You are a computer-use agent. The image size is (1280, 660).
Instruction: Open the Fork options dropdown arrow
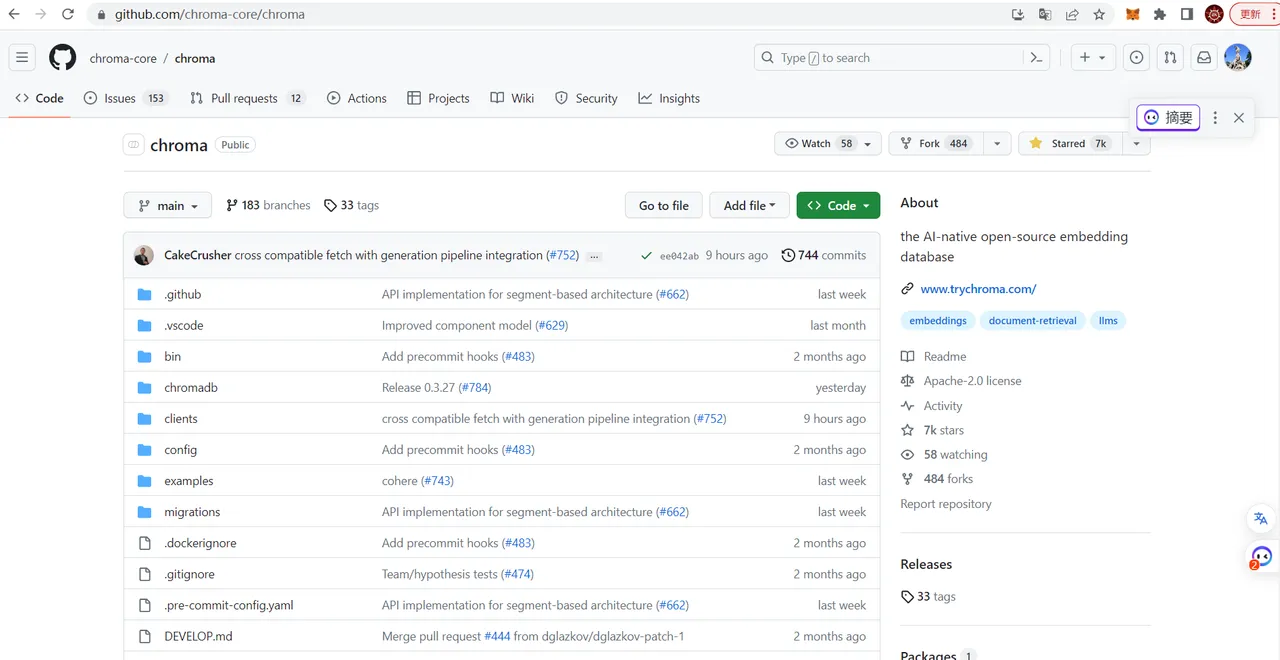(997, 144)
